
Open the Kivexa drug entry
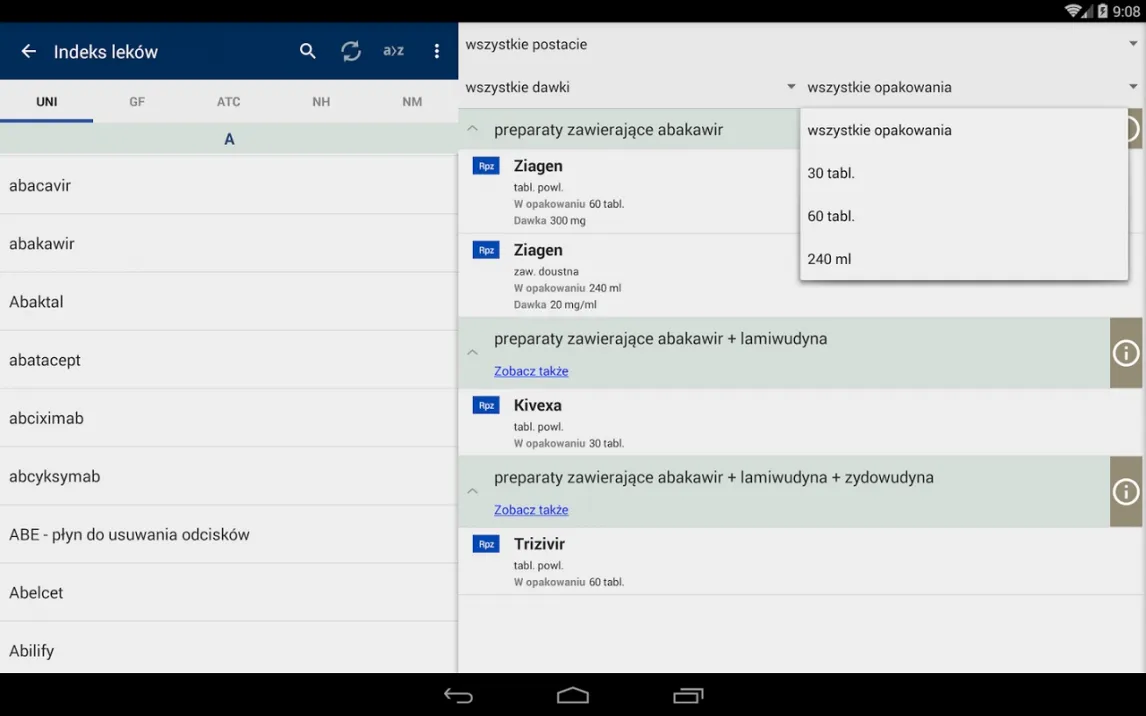538,406
